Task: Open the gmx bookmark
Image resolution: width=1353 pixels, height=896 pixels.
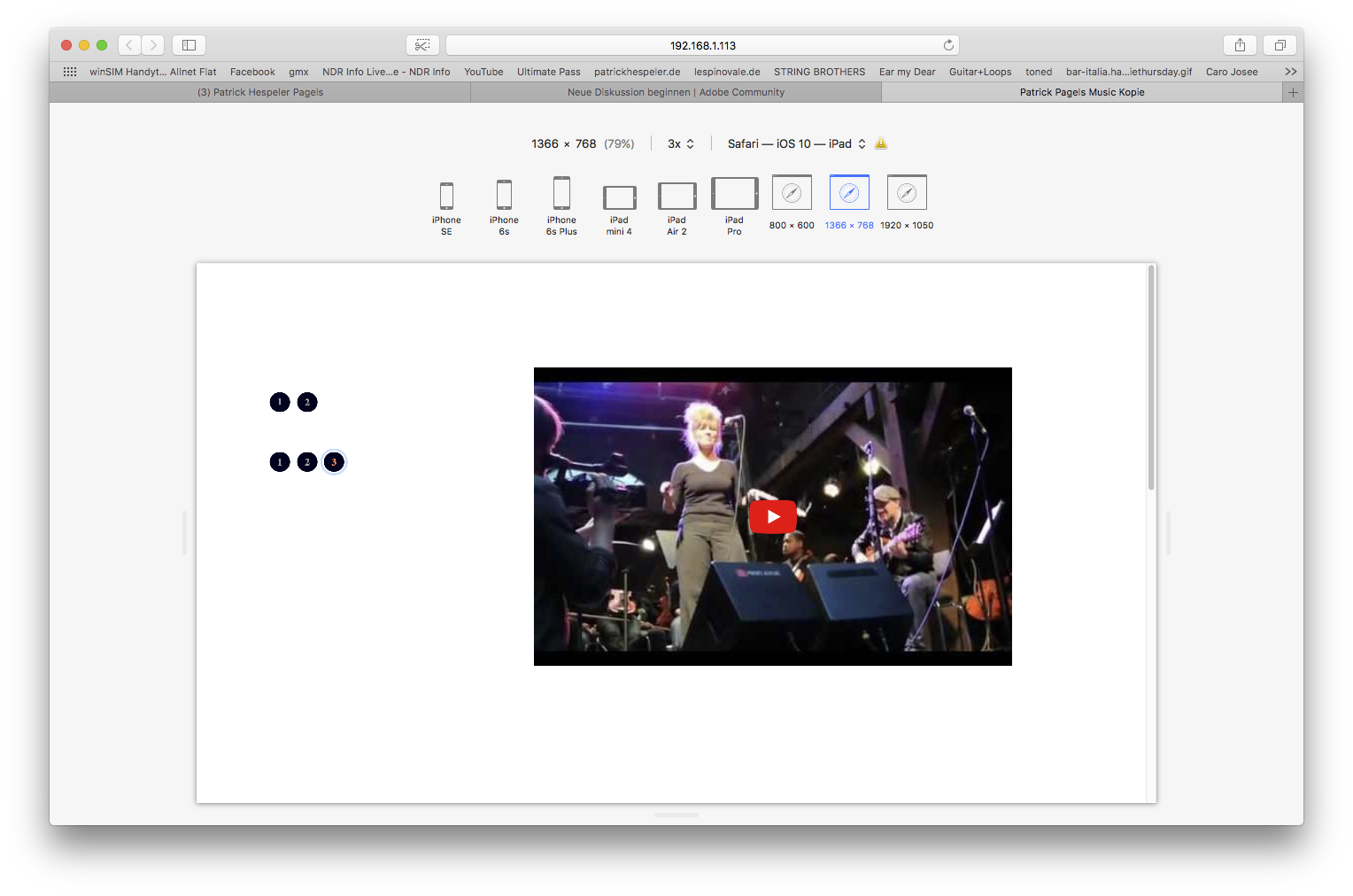Action: (298, 72)
